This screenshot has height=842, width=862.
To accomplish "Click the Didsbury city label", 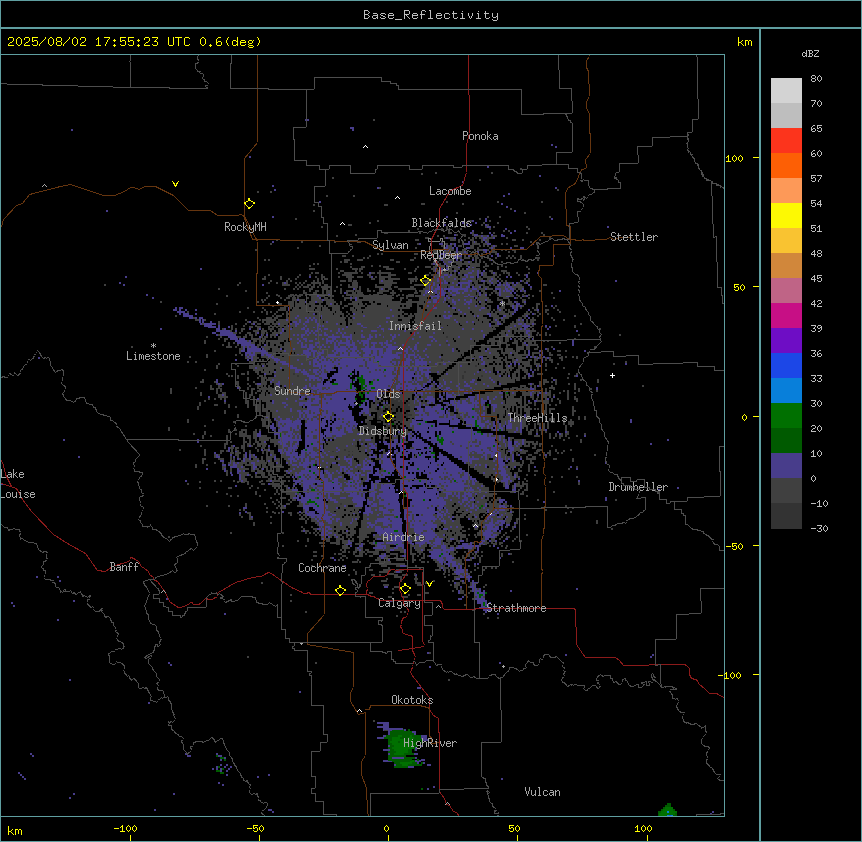I will coord(383,431).
